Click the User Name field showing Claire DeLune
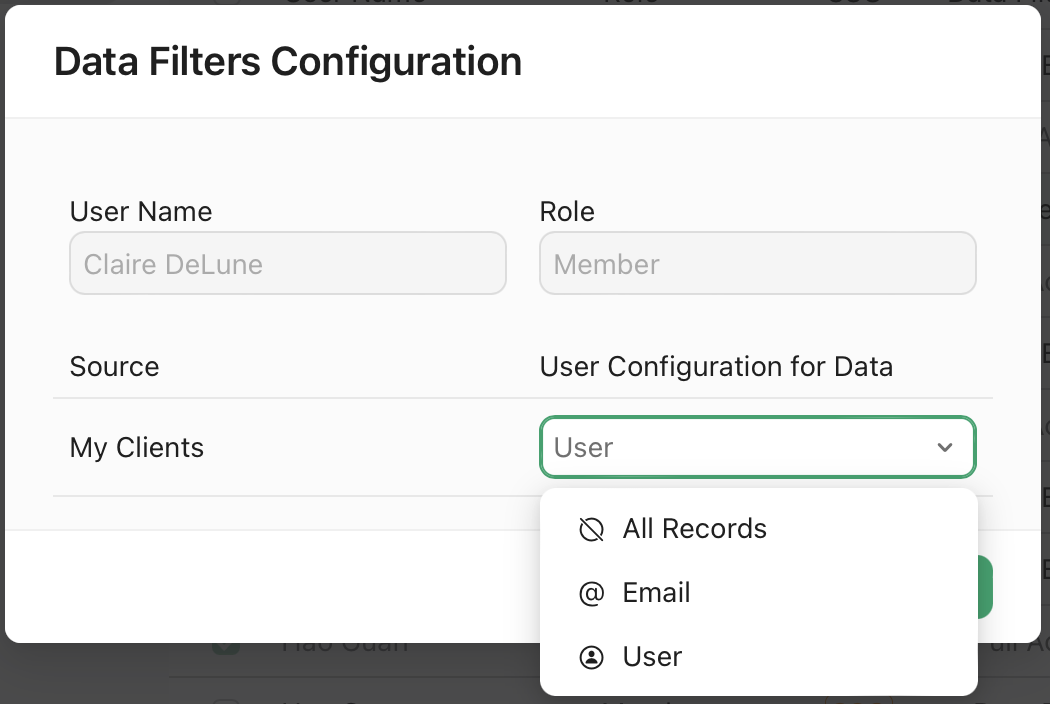 pos(287,263)
